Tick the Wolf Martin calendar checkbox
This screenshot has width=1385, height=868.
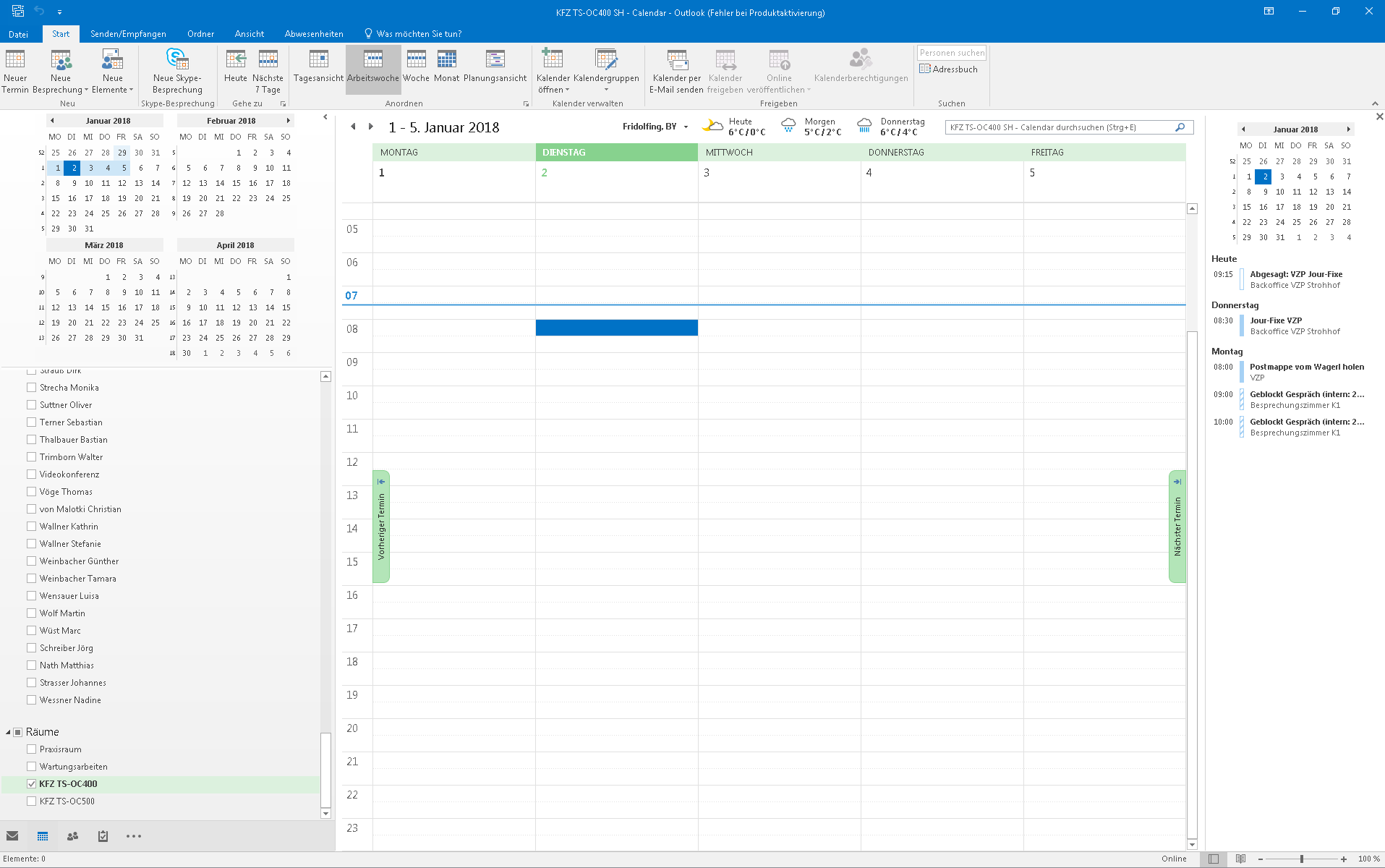(x=32, y=613)
